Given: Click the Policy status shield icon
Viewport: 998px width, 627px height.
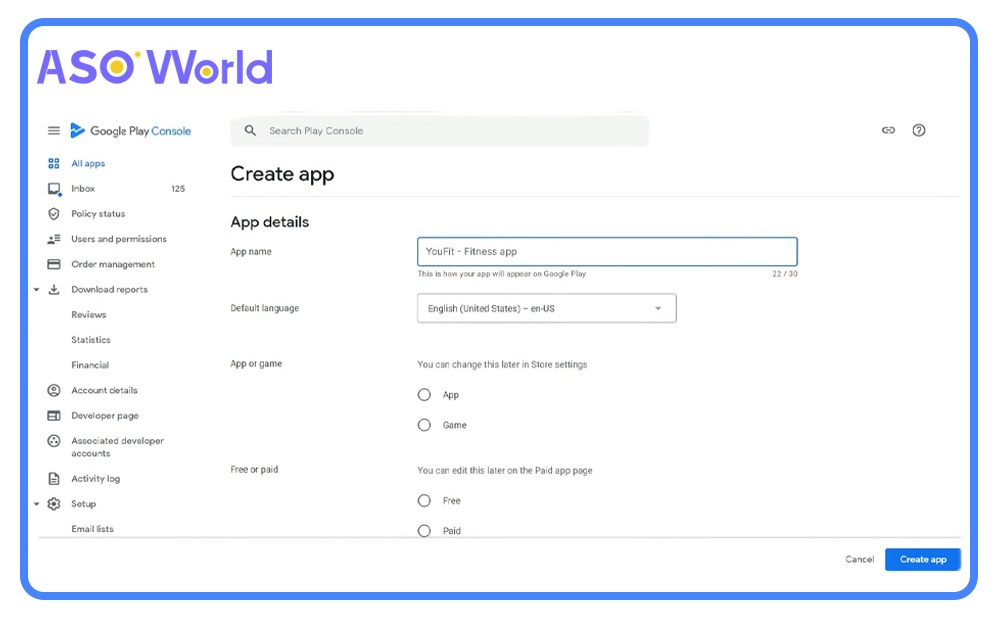Looking at the screenshot, I should click(x=53, y=214).
